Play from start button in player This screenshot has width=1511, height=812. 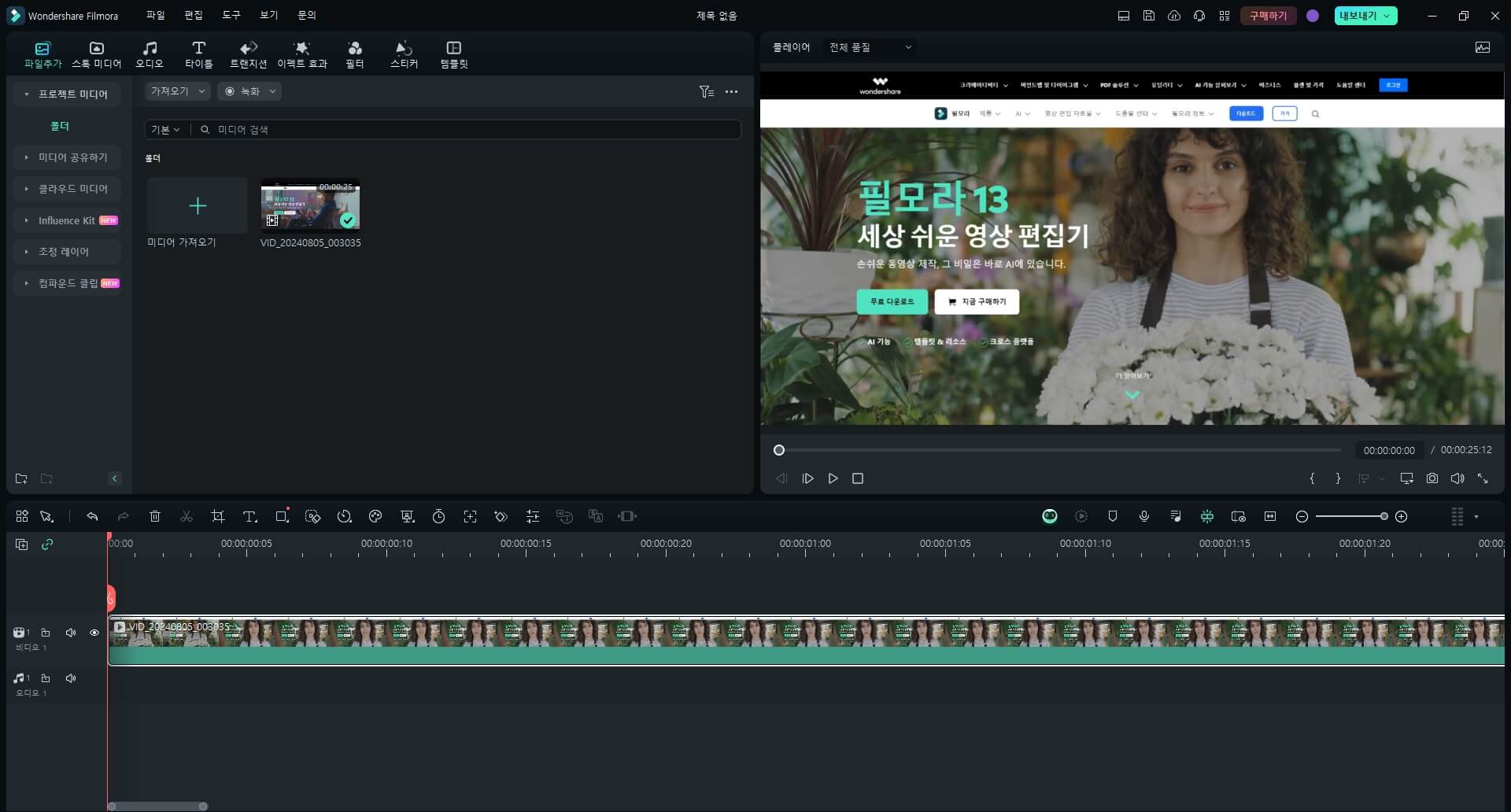(x=807, y=478)
